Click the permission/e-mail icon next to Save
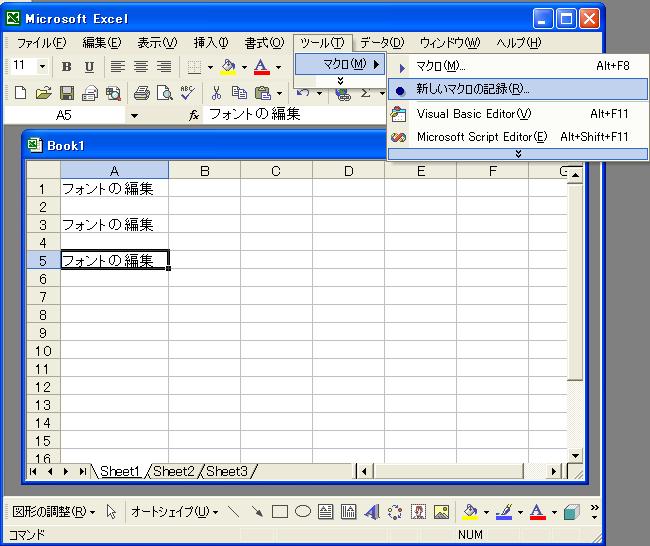Image resolution: width=650 pixels, height=546 pixels. 90,93
